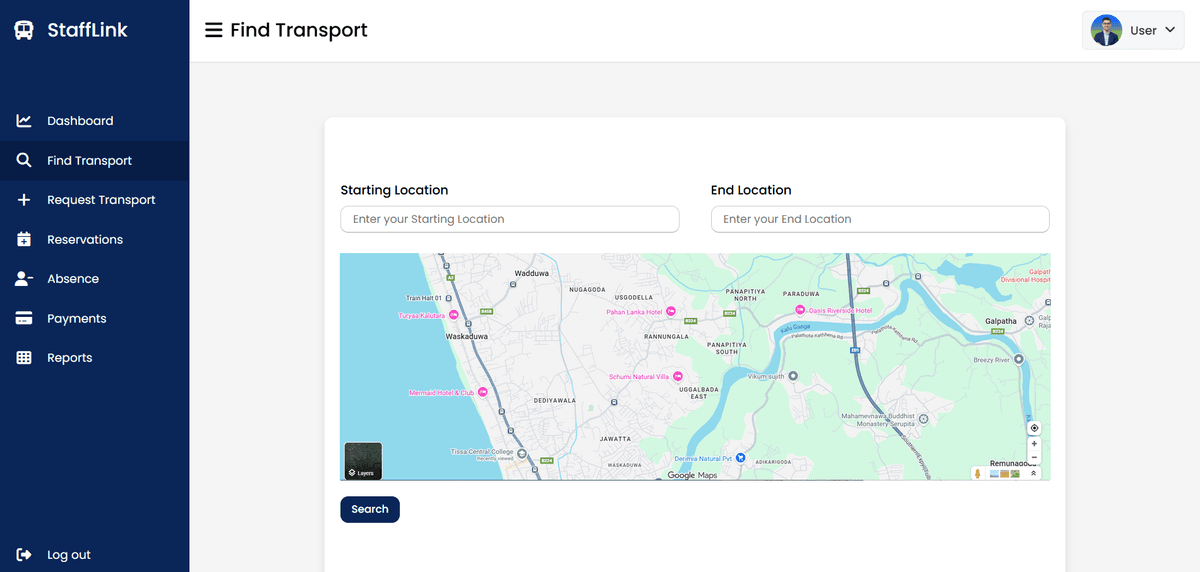Click the Vikum suath marker

pos(793,376)
